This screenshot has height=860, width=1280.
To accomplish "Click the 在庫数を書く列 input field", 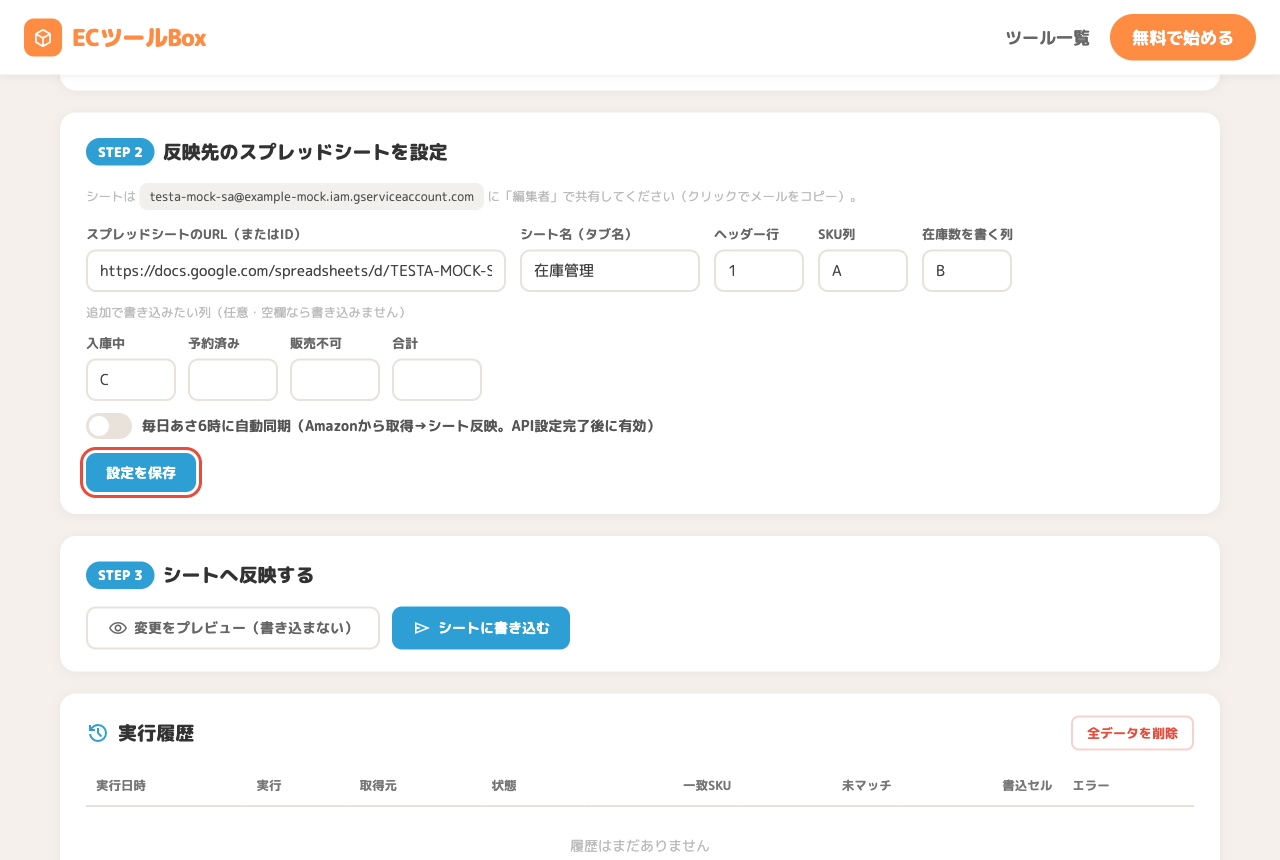I will [967, 271].
